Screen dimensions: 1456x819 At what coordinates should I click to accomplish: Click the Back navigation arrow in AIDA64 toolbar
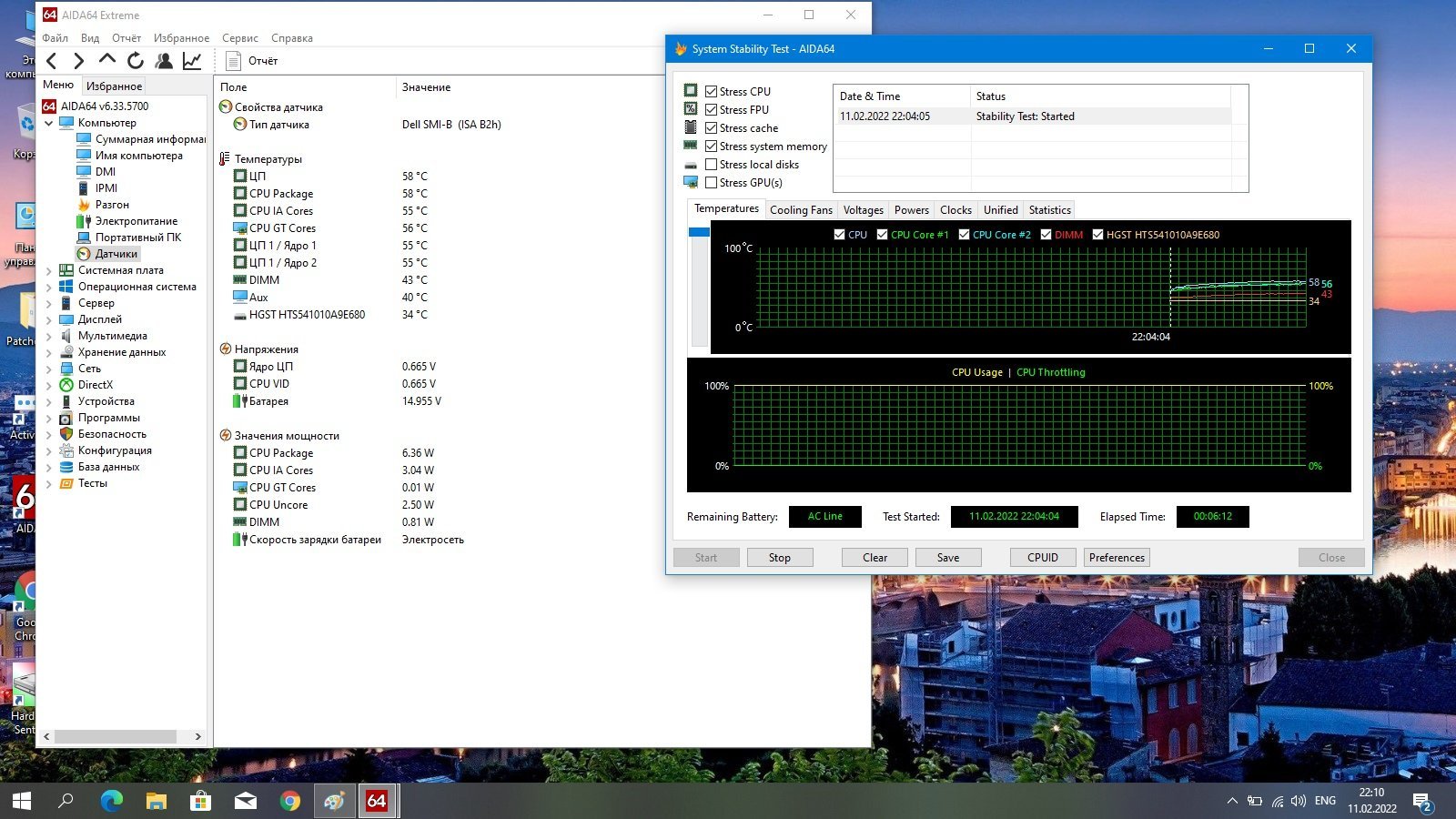tap(52, 61)
